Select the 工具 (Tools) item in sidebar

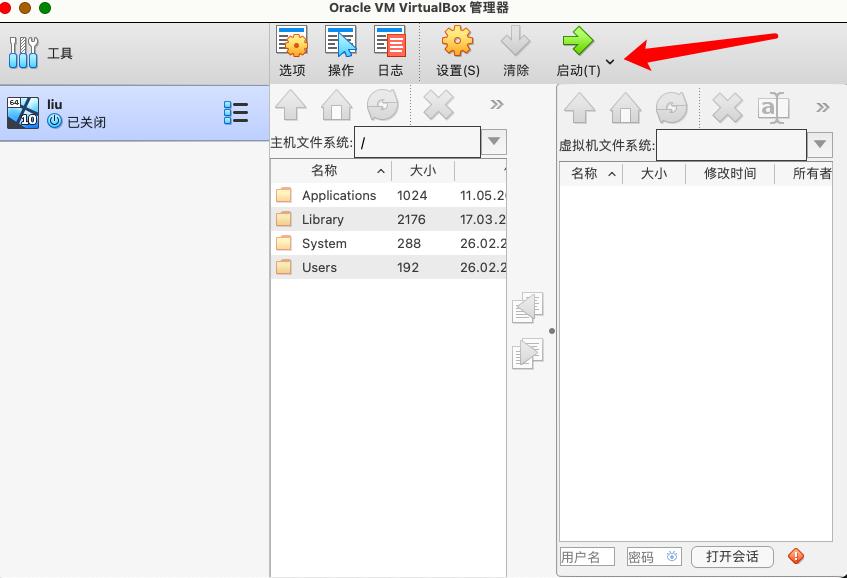(x=135, y=53)
